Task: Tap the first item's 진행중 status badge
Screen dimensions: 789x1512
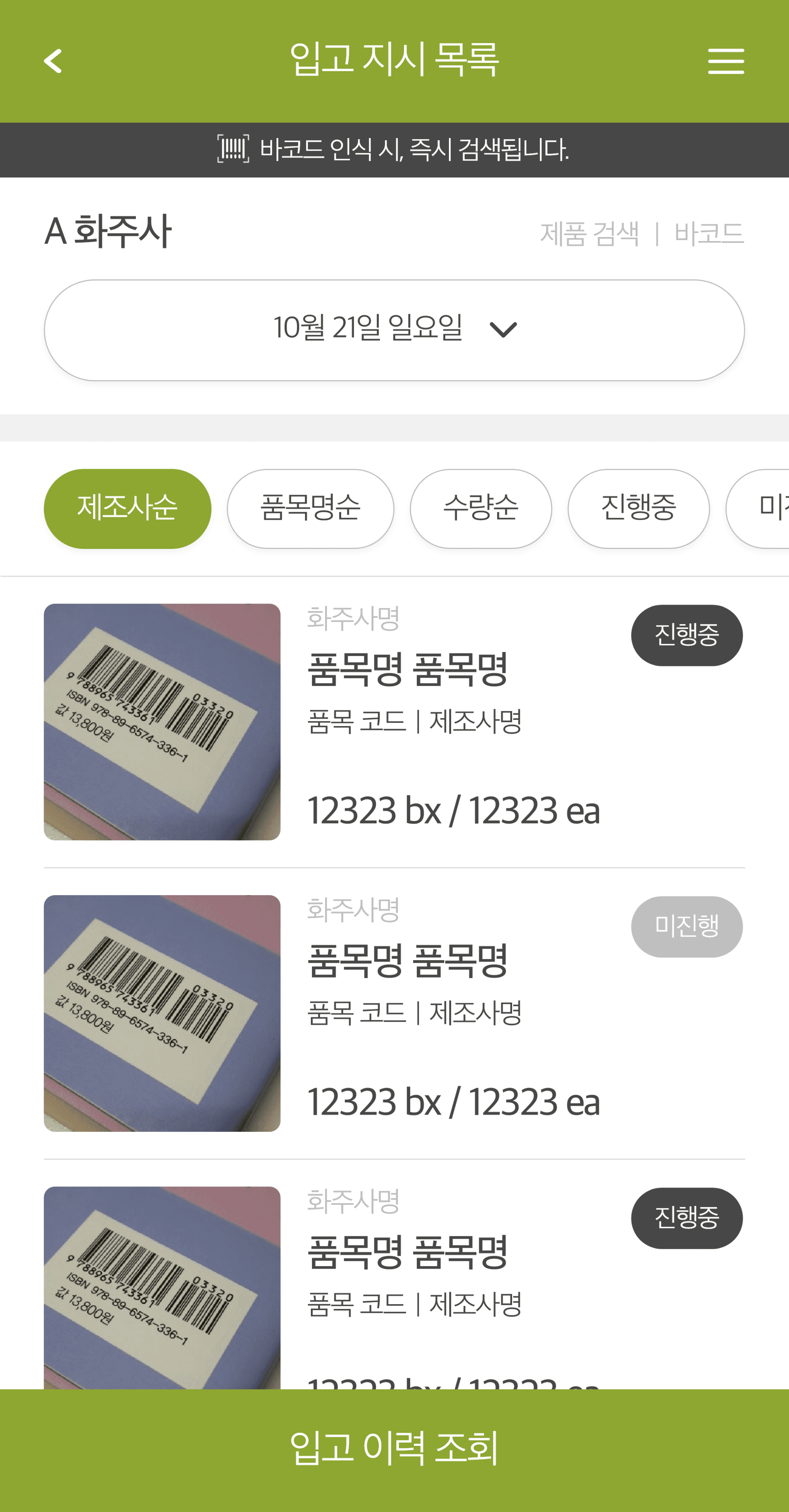Action: tap(686, 635)
